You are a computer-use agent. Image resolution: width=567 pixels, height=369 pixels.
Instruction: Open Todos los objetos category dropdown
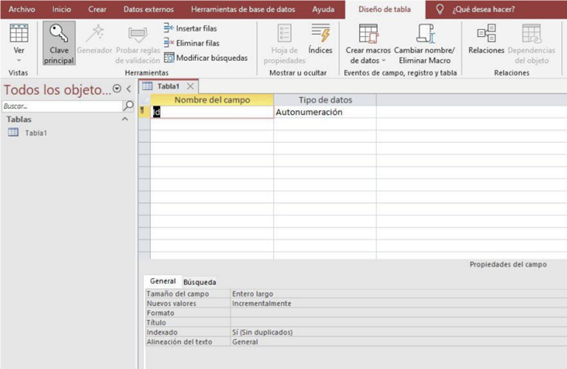point(117,89)
